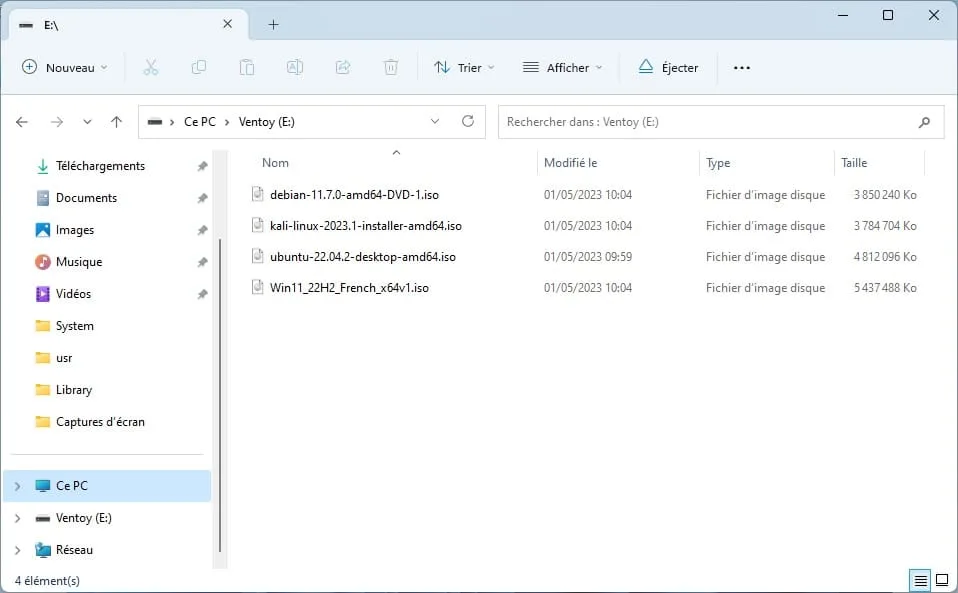
Task: Select kali-linux-2023.1-installer-amd64.iso file name
Action: pos(366,226)
